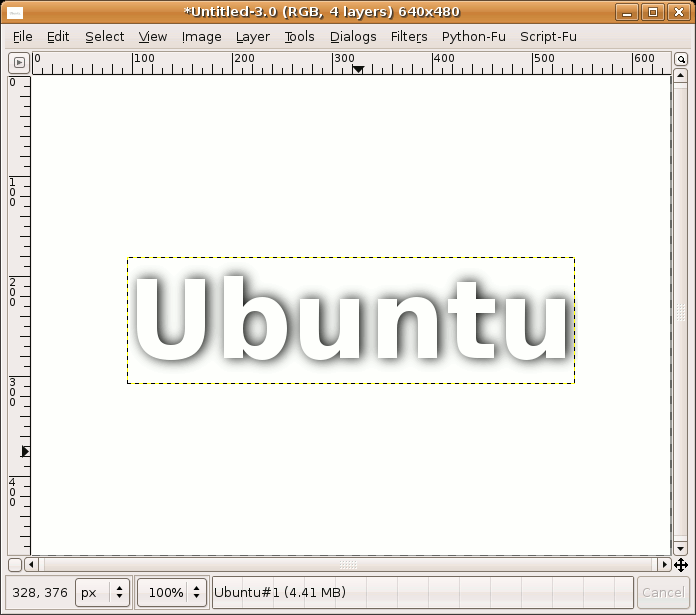Click the Ubuntu text on the canvas
This screenshot has height=615, width=696.
(351, 317)
